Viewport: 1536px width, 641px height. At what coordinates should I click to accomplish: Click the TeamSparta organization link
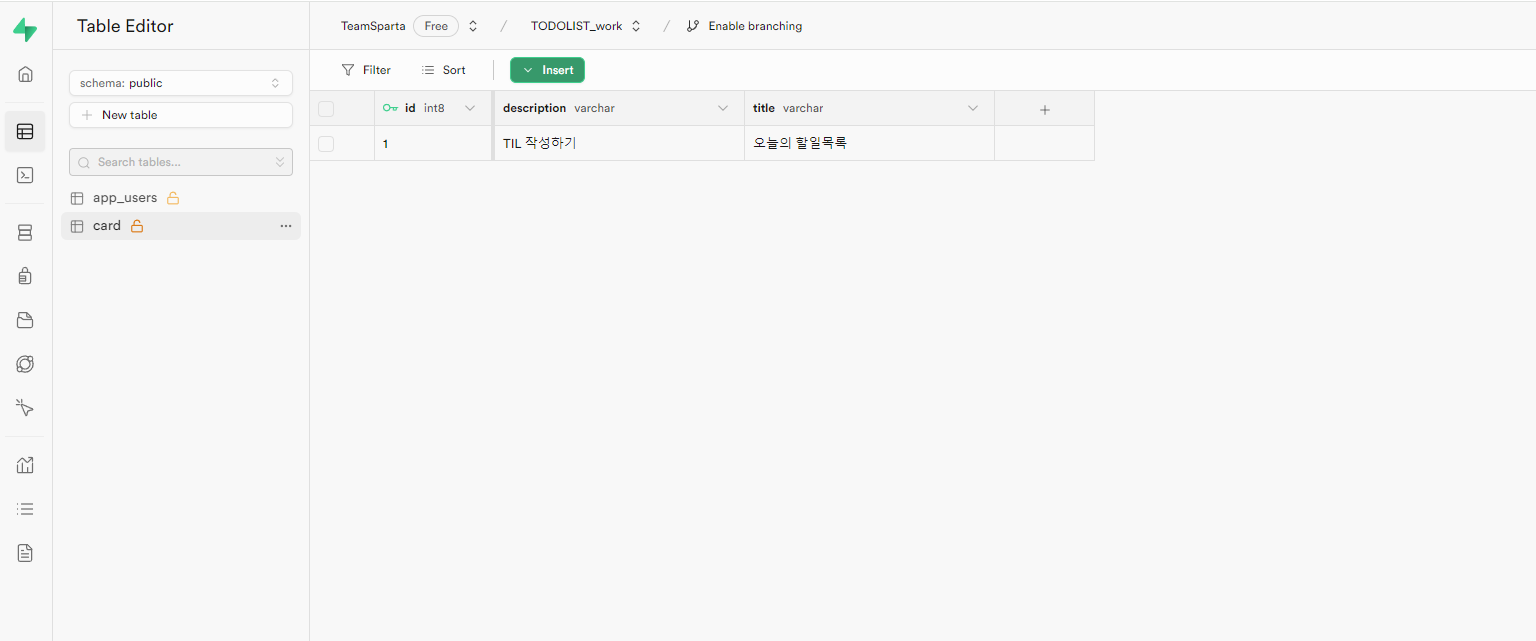pos(373,26)
